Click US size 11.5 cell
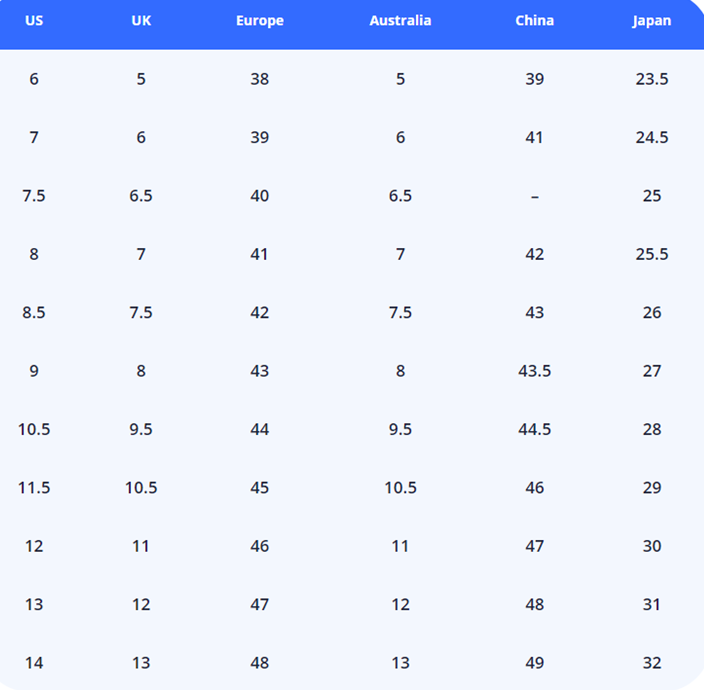 [34, 488]
